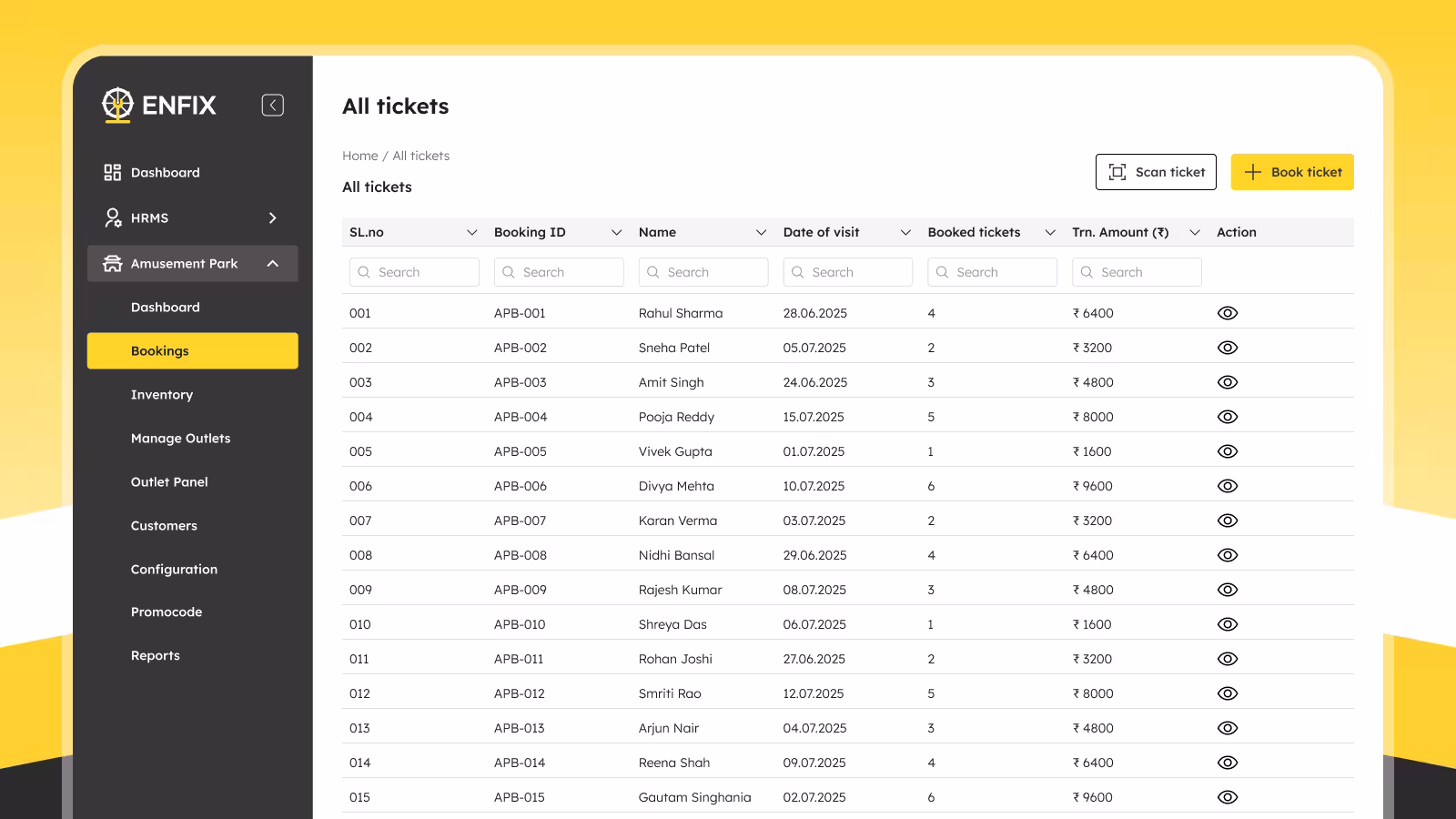Screen dimensions: 1456x819
Task: Go to Manage Outlets
Action: click(x=180, y=438)
